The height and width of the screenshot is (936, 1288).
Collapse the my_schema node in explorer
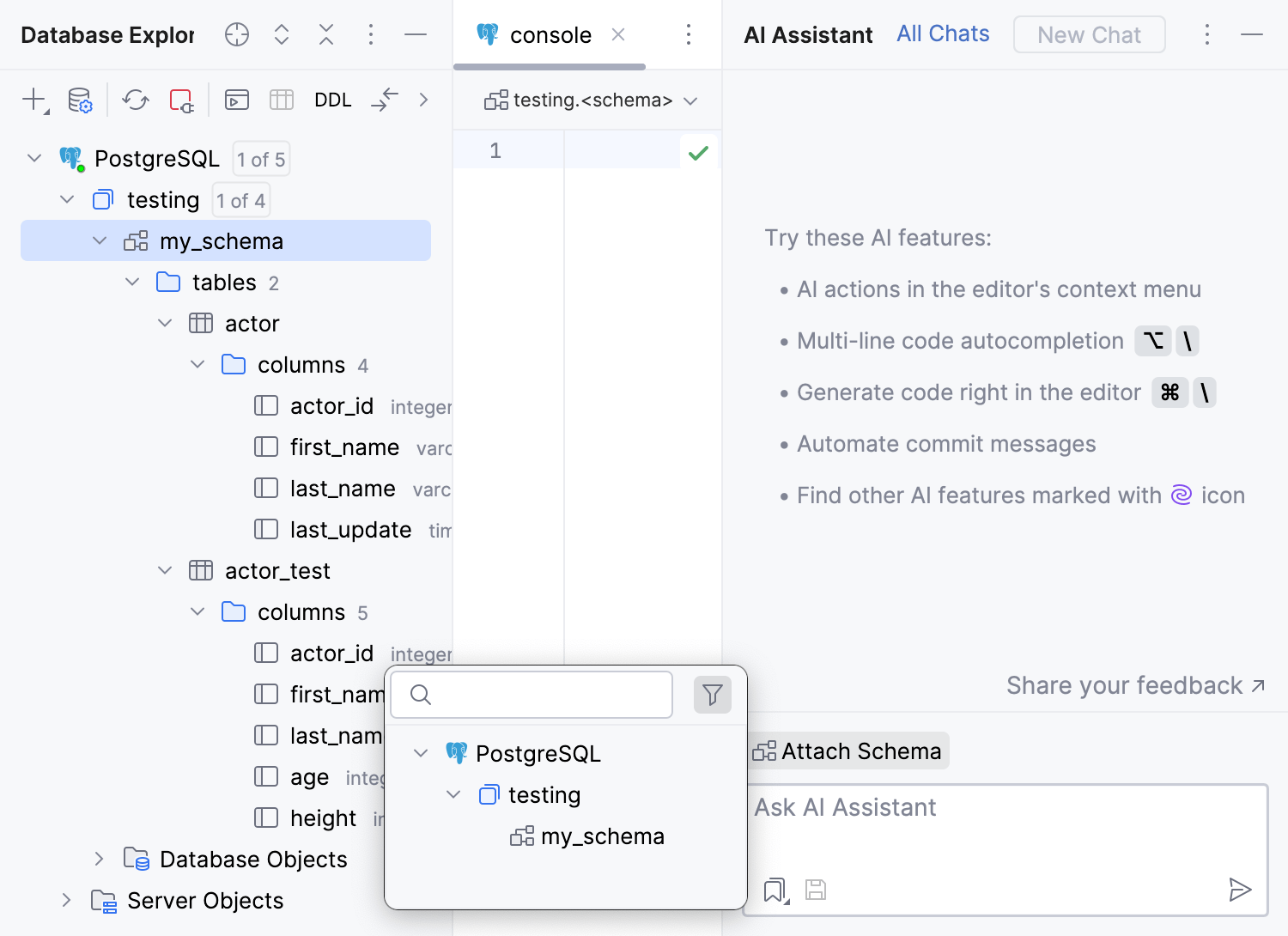100,240
